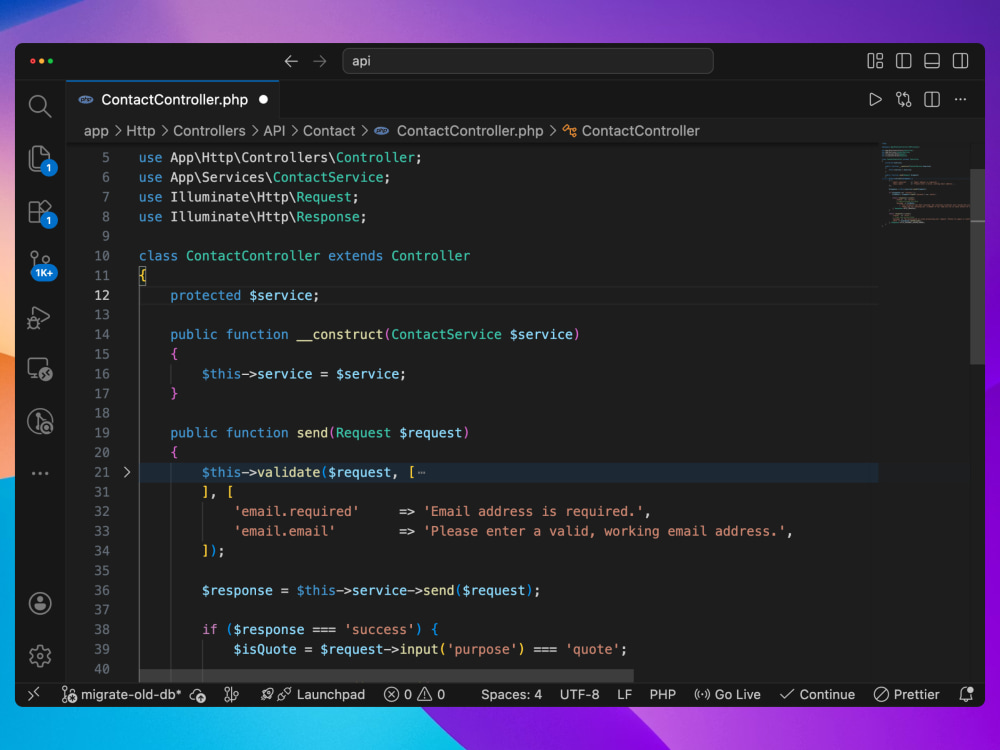
Task: Click the Prettier status item
Action: click(x=906, y=695)
